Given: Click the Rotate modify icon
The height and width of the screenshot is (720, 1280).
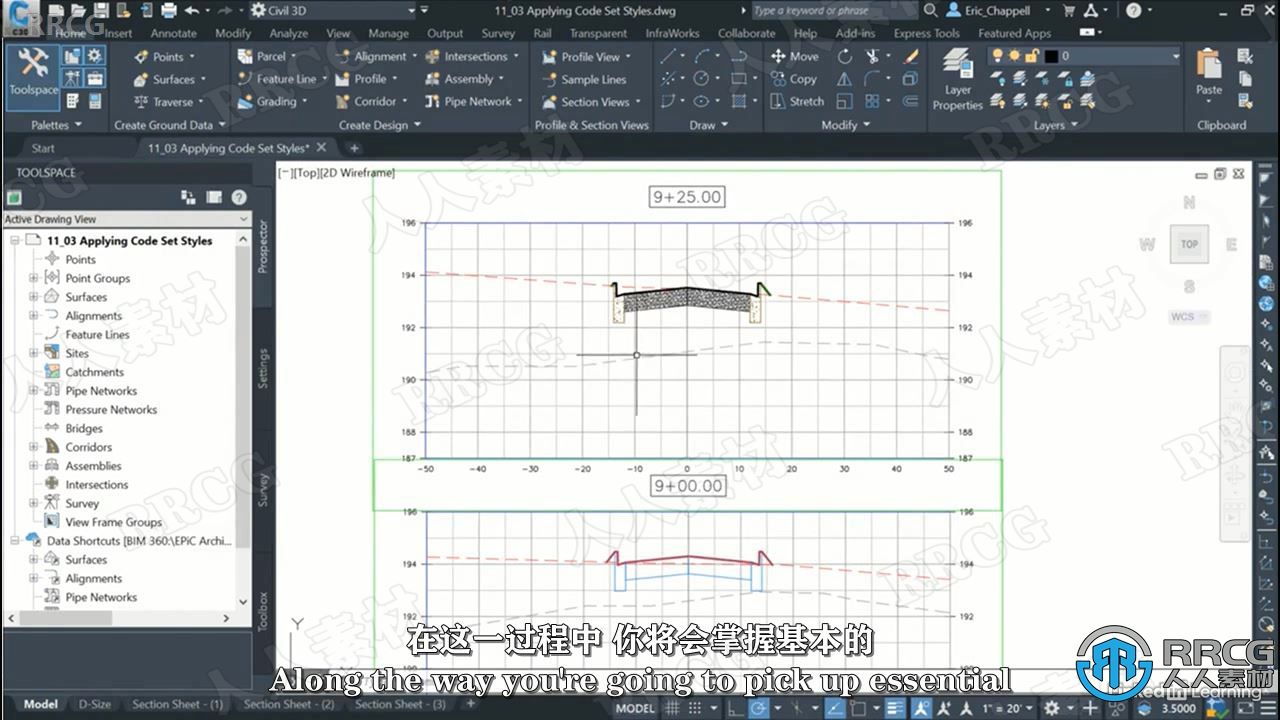Looking at the screenshot, I should [x=845, y=57].
